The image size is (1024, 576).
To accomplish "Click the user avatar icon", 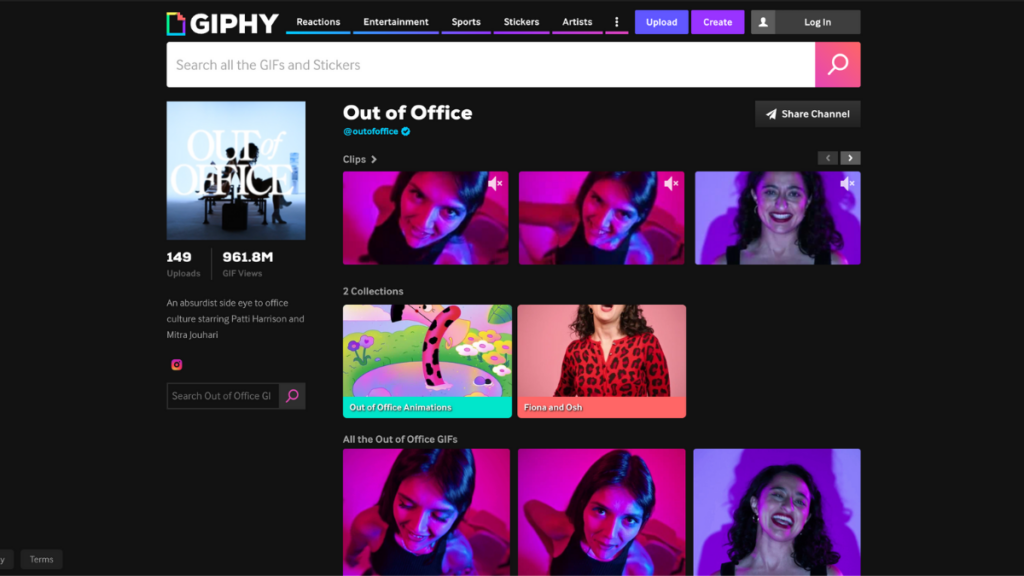I will pos(763,22).
